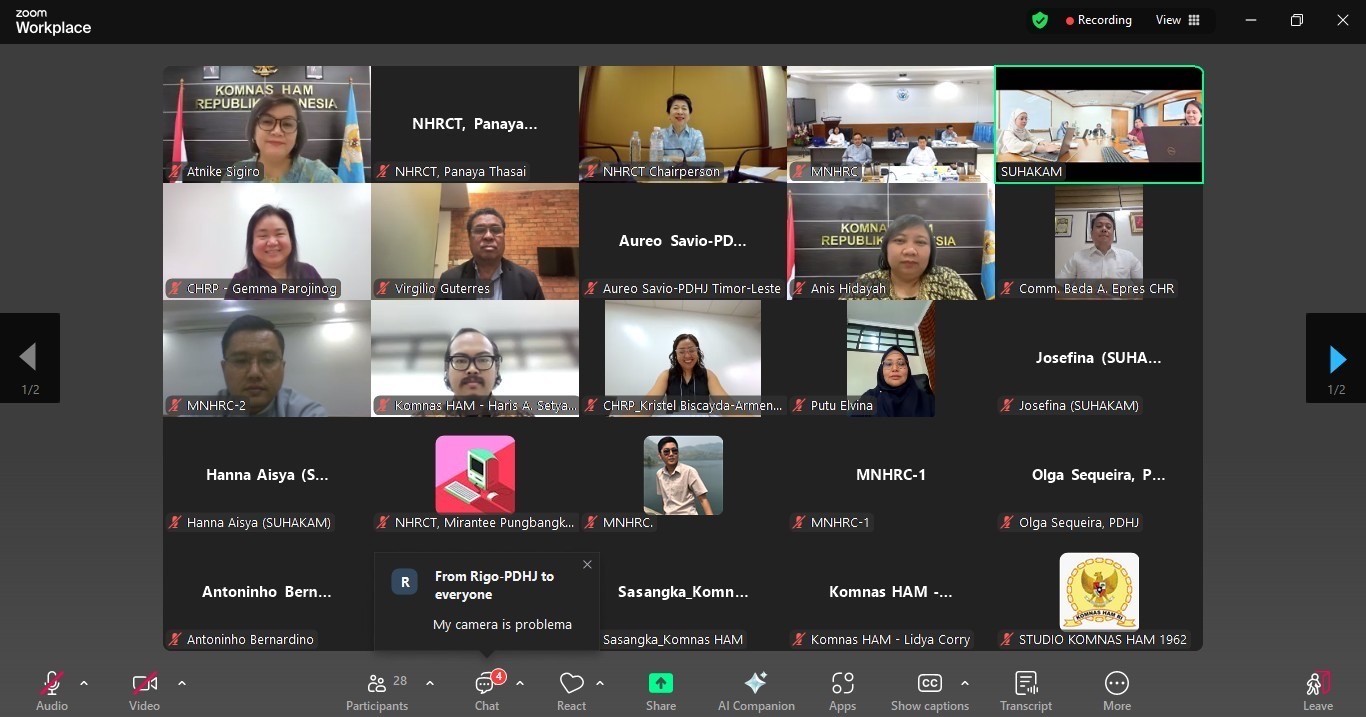The height and width of the screenshot is (717, 1366).
Task: Toggle Show captions on
Action: (929, 684)
